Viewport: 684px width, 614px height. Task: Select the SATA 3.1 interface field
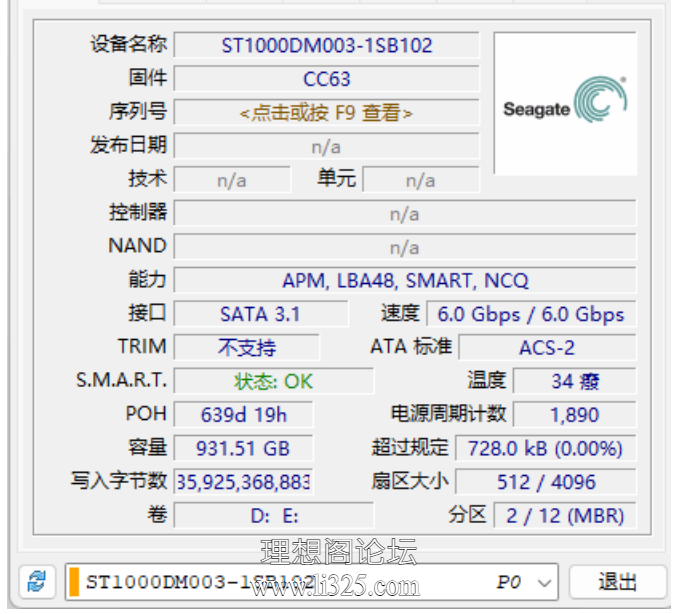260,314
